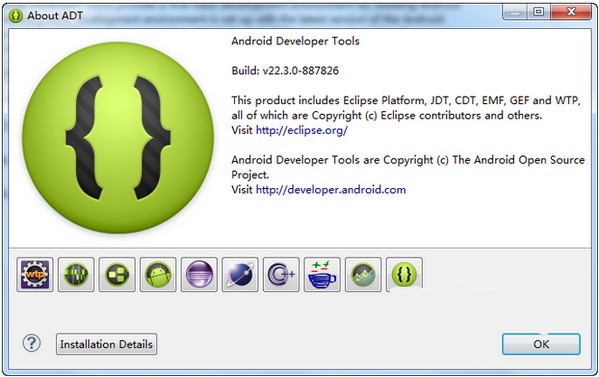
Task: Click the small green braces ADT plugin icon
Action: (x=404, y=275)
